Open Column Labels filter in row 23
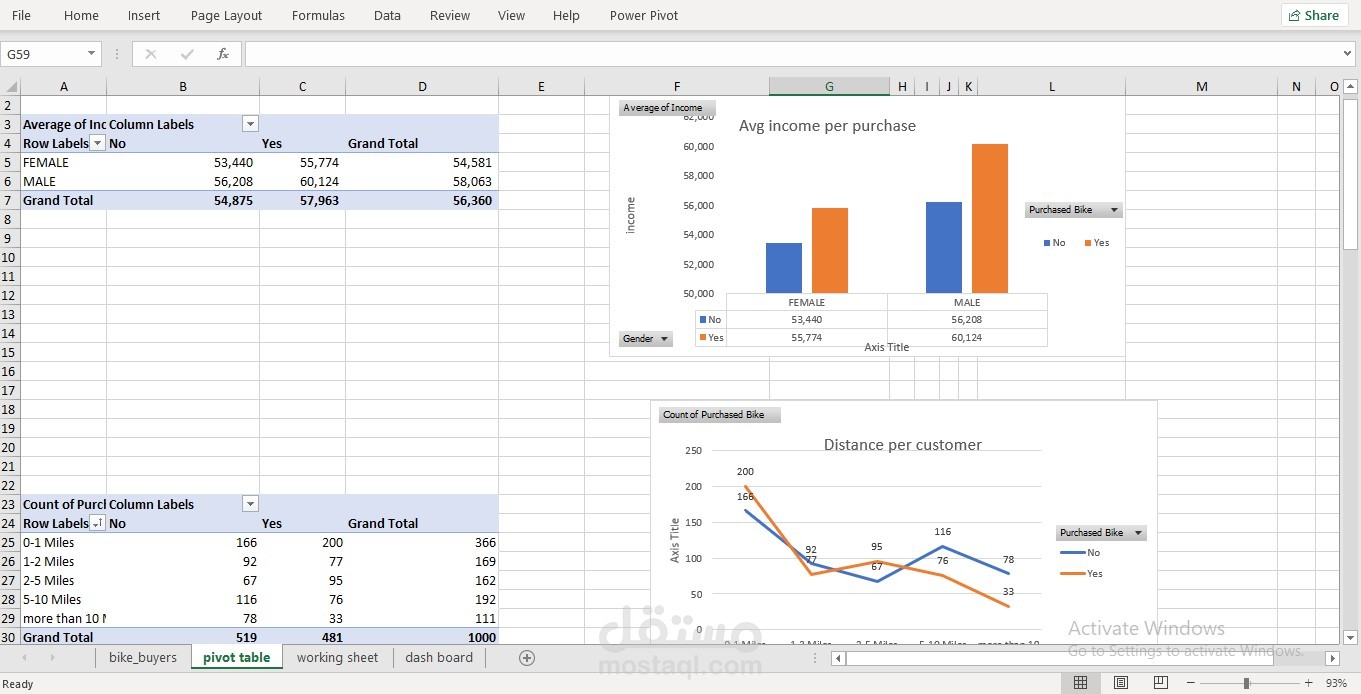The image size is (1361, 694). [250, 504]
